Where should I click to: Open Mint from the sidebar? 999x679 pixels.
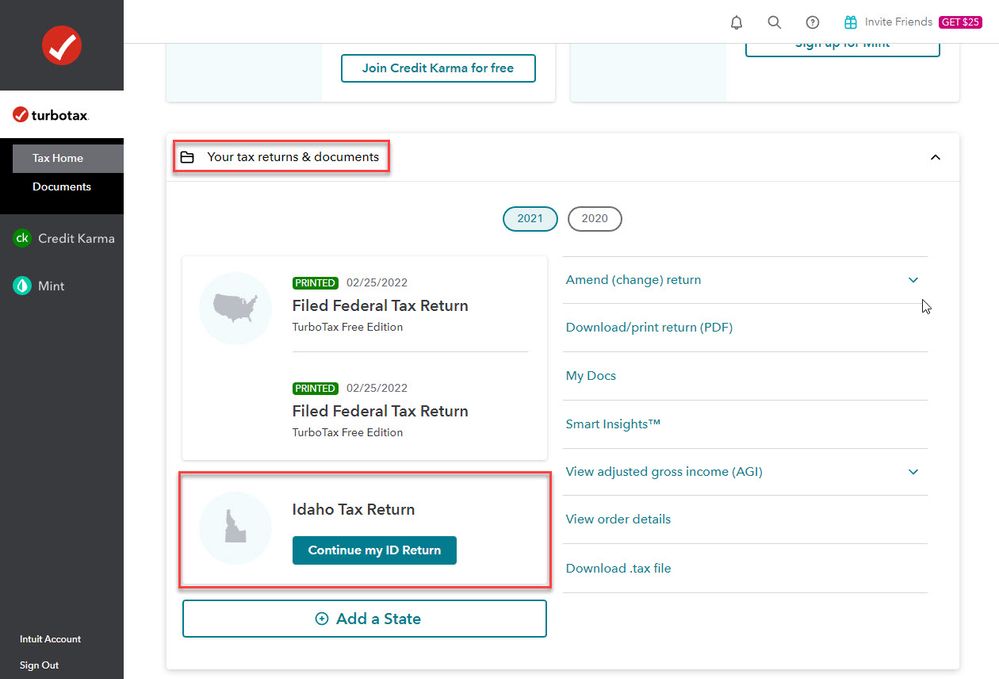point(39,286)
